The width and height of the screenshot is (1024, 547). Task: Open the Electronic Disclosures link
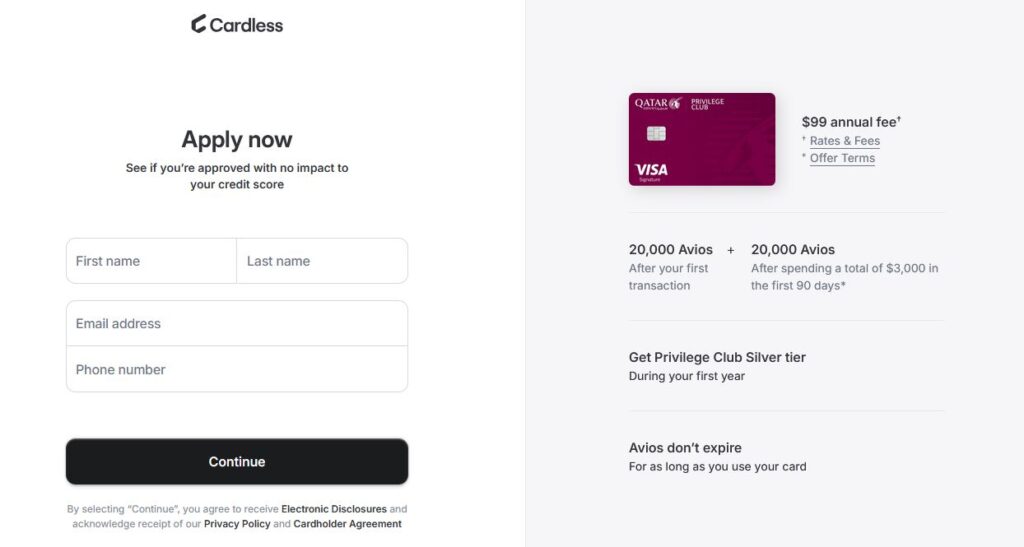pyautogui.click(x=334, y=509)
